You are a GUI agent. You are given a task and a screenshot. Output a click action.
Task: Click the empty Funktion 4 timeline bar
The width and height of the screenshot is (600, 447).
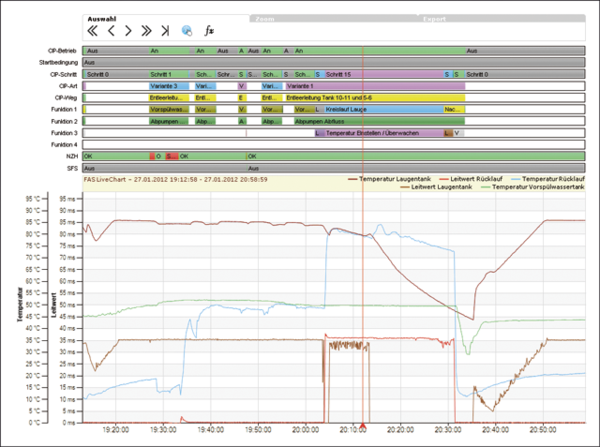pos(334,145)
